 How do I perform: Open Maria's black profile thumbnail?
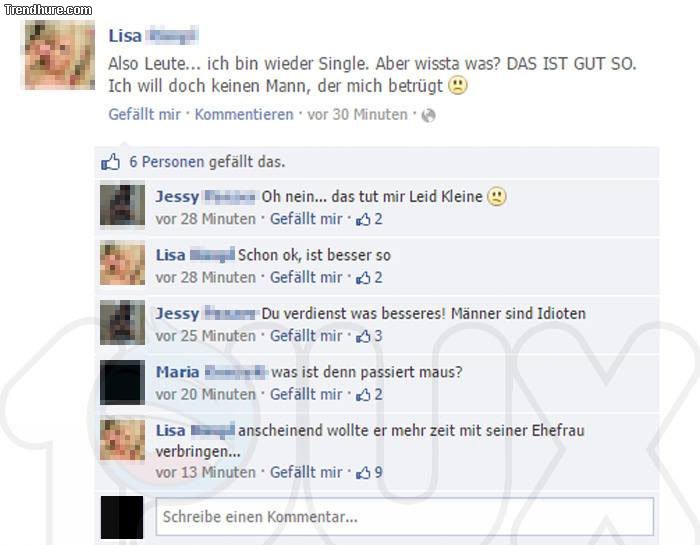[122, 382]
